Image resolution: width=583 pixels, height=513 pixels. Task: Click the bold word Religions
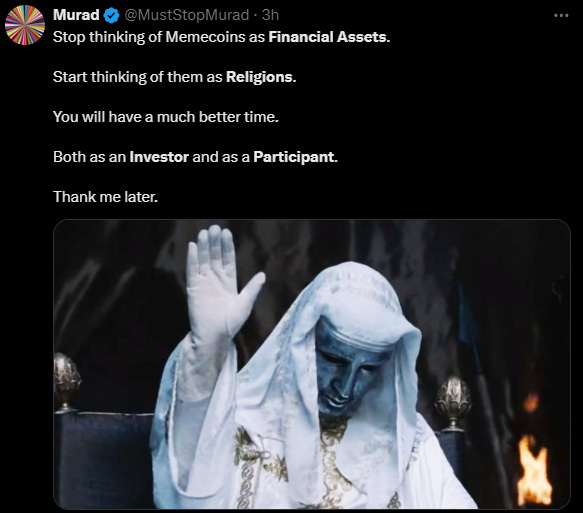(x=261, y=77)
